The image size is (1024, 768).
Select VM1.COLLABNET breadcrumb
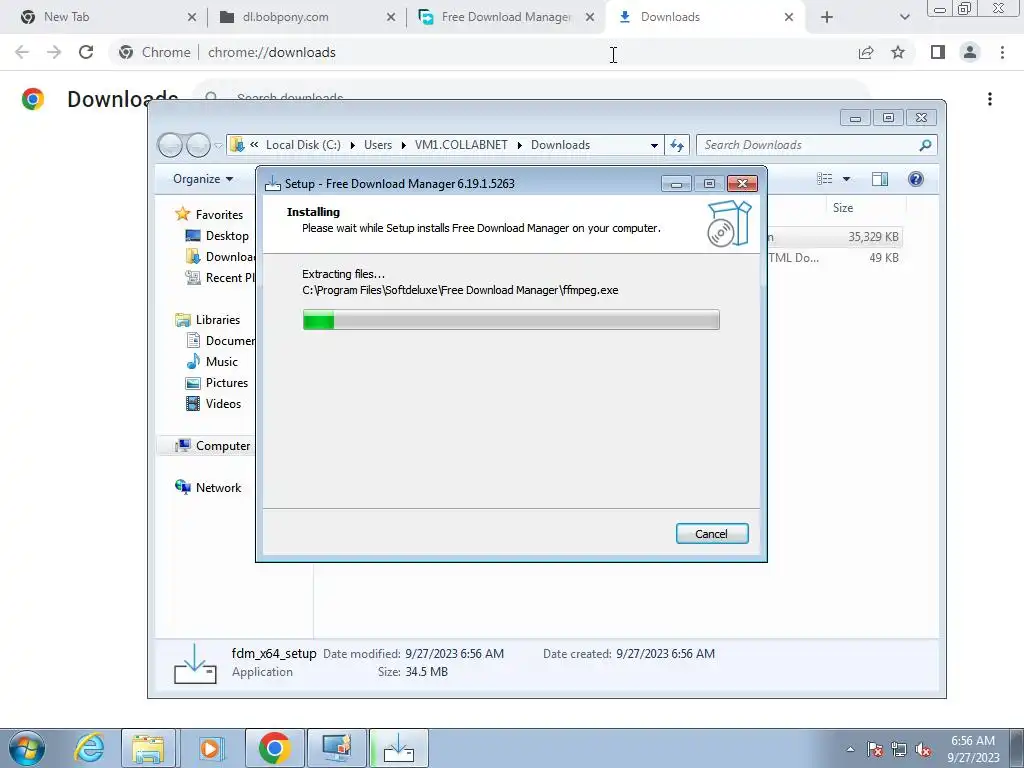pyautogui.click(x=461, y=145)
